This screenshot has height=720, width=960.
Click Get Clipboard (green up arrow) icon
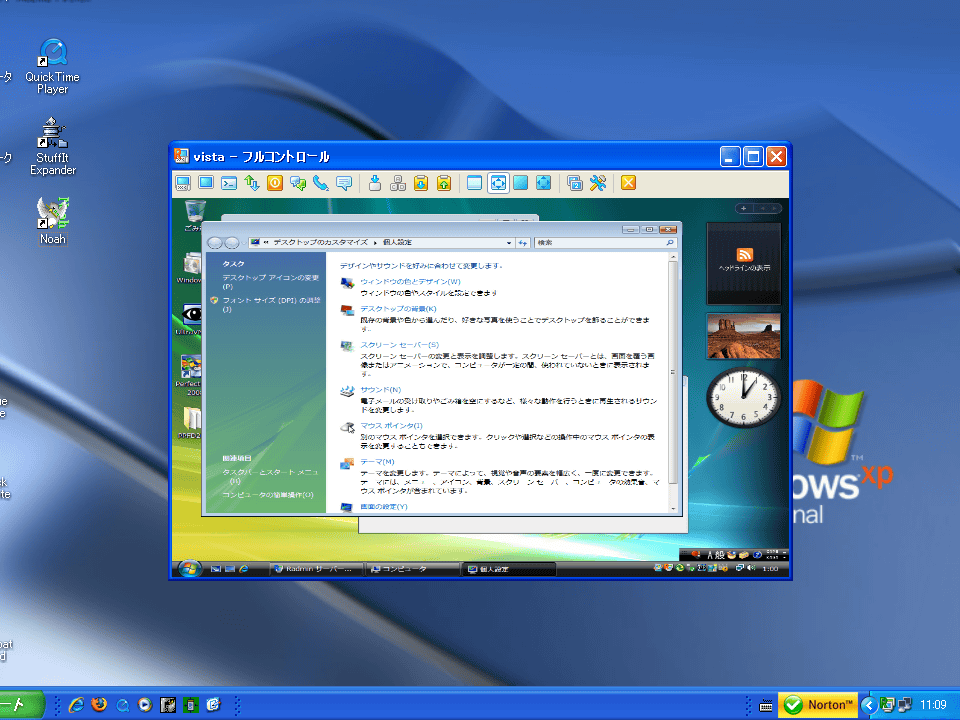click(x=444, y=183)
